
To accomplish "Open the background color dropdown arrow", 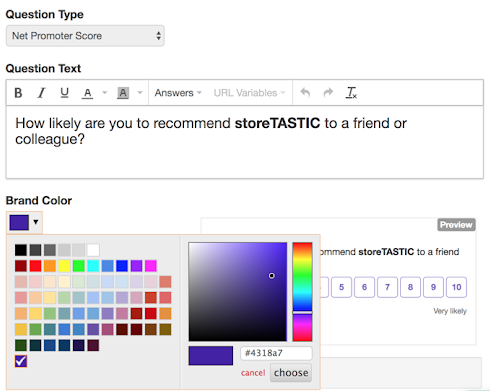I will point(140,93).
